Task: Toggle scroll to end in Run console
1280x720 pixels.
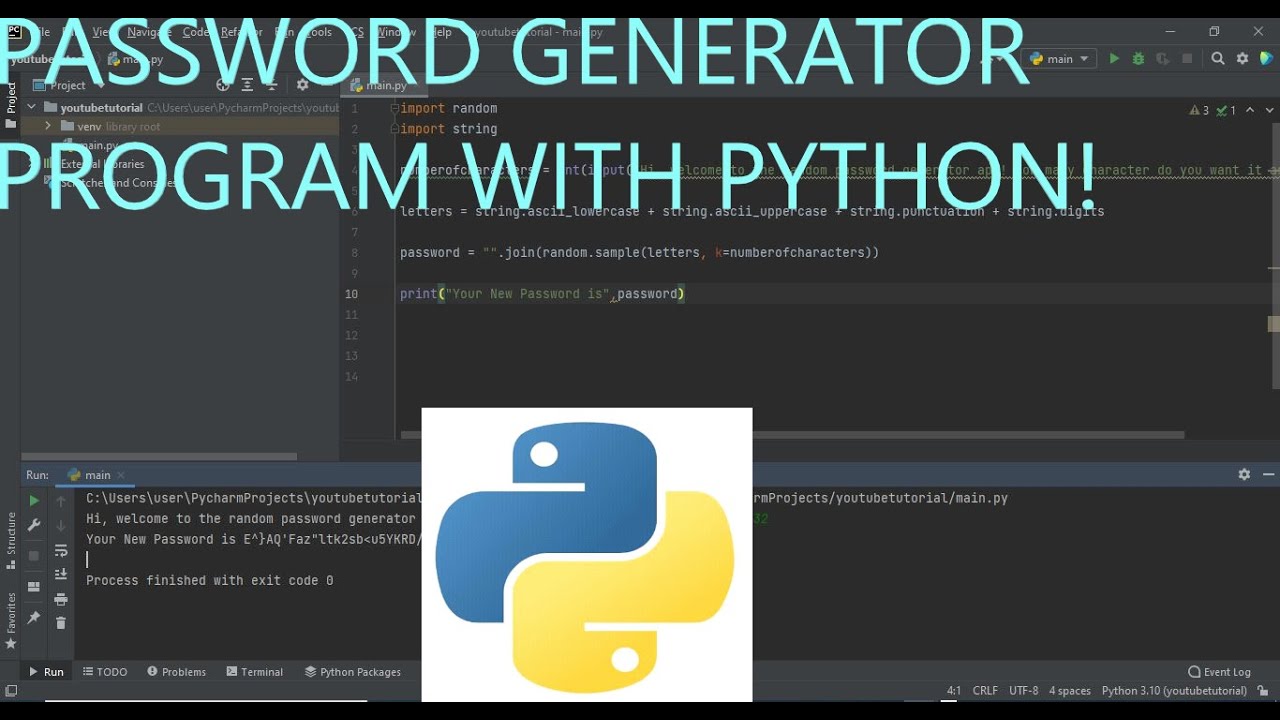Action: pos(61,575)
